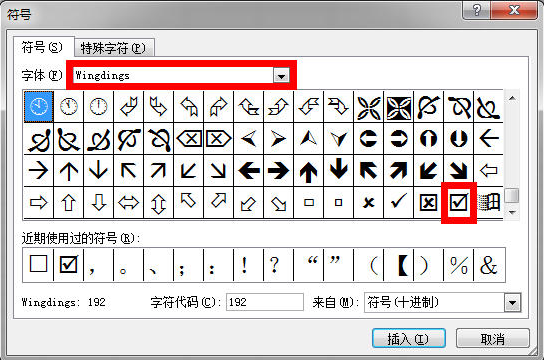The width and height of the screenshot is (544, 360).
Task: Pick the bold right arrow symbol
Action: pyautogui.click(x=278, y=171)
